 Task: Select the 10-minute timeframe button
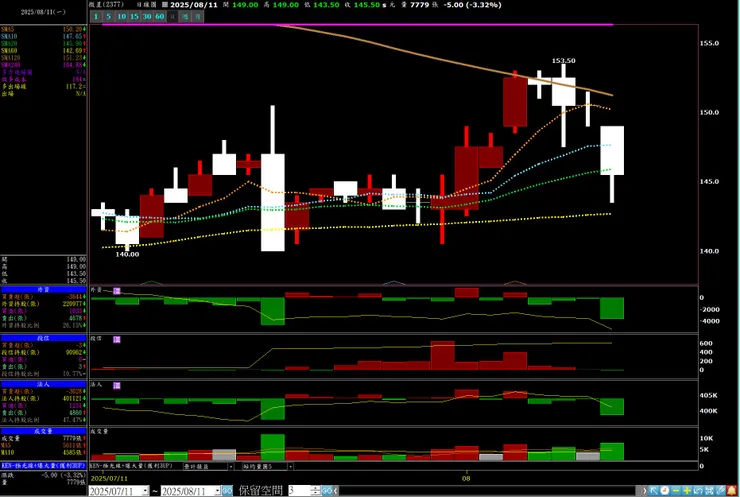(121, 17)
